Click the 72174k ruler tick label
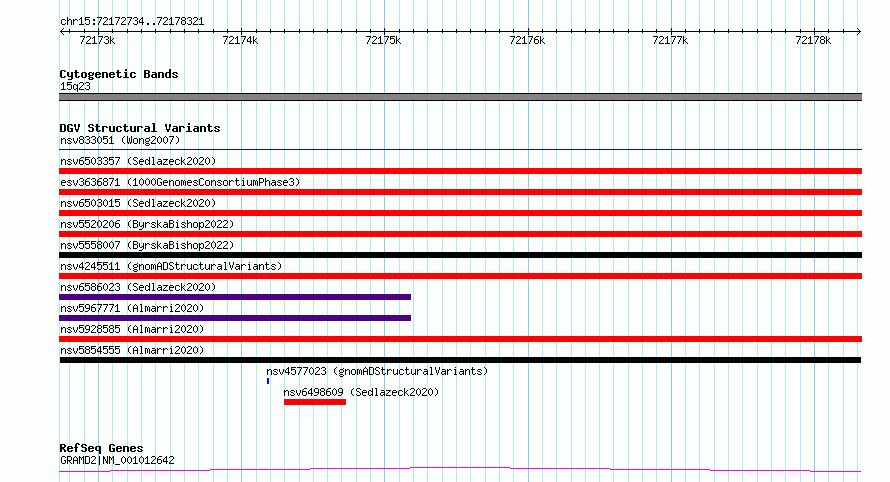The image size is (890, 482). [240, 40]
